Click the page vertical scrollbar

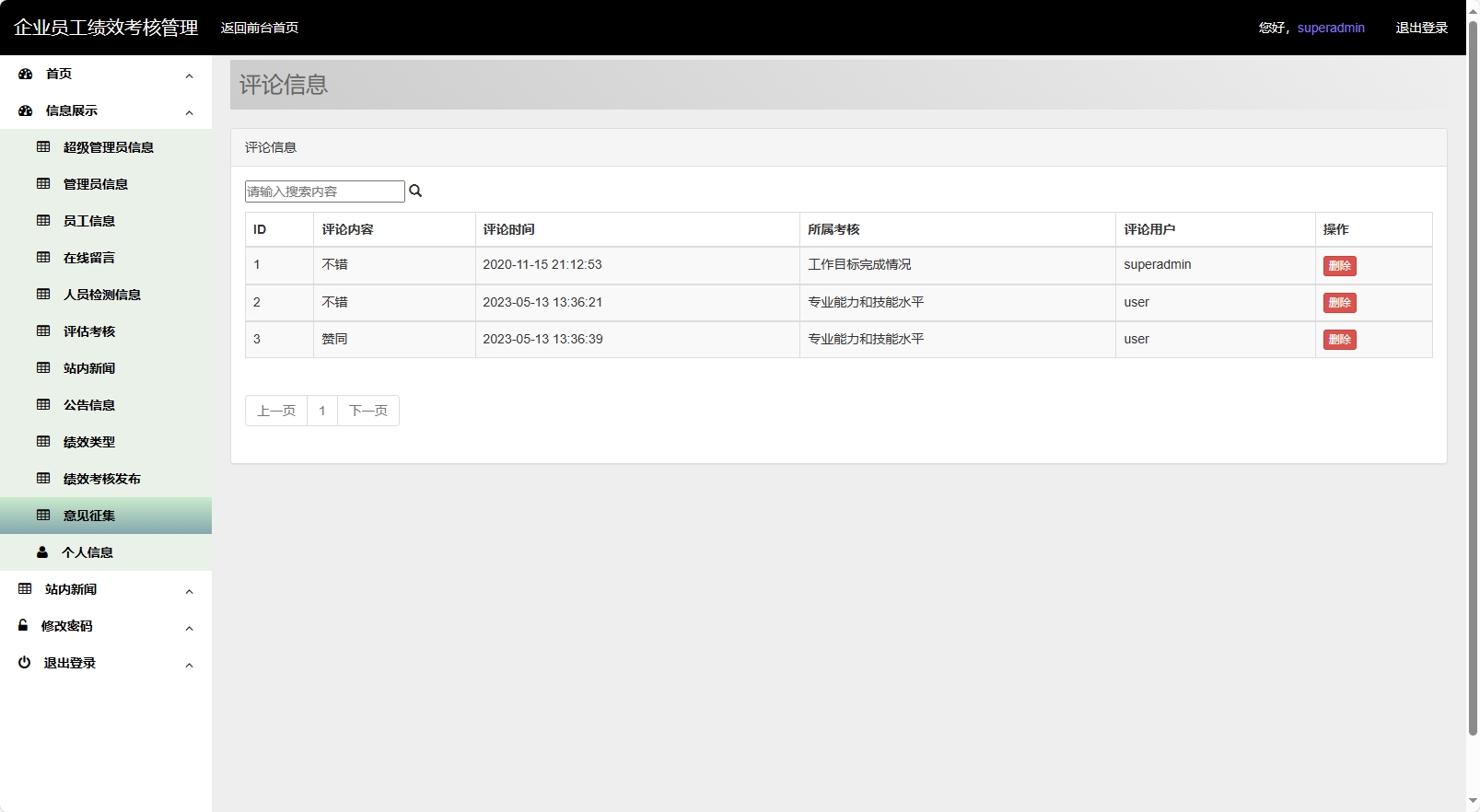1473,377
